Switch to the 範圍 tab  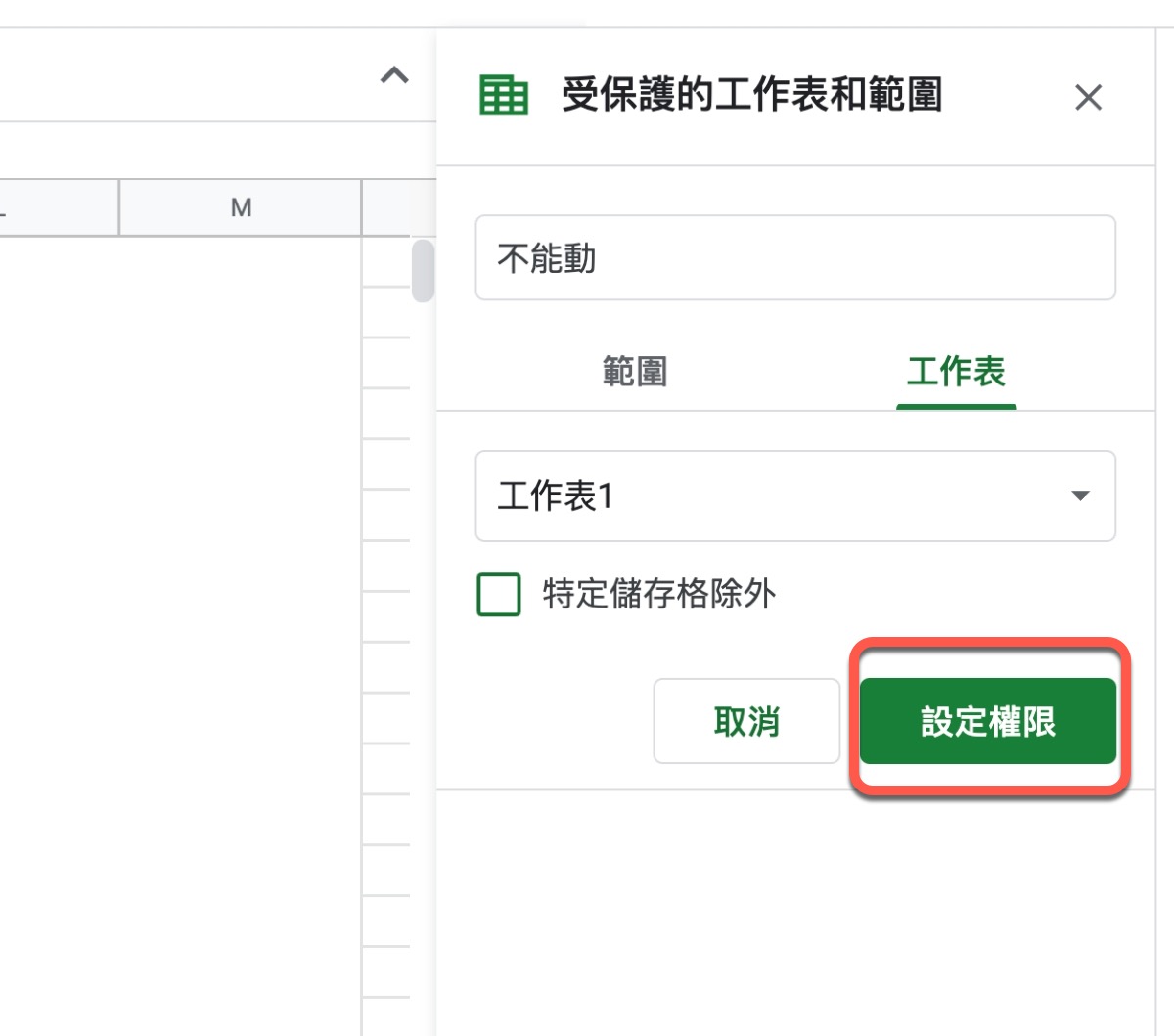(x=635, y=372)
